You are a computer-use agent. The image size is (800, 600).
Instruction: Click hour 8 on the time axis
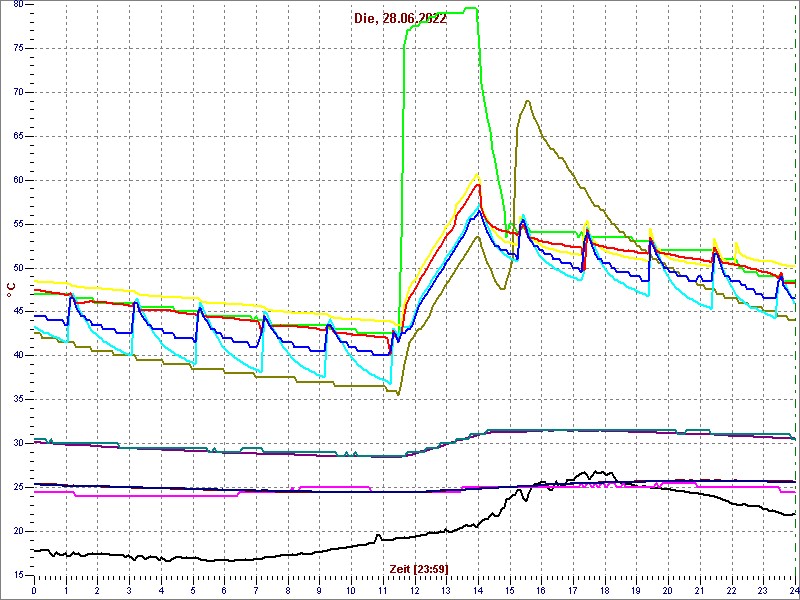[288, 590]
